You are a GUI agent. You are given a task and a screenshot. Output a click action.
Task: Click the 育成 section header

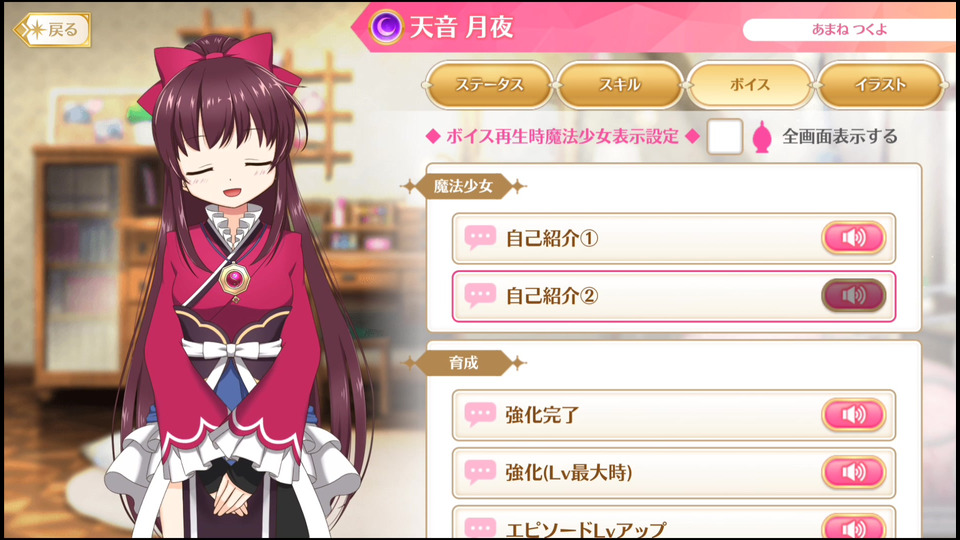click(463, 363)
